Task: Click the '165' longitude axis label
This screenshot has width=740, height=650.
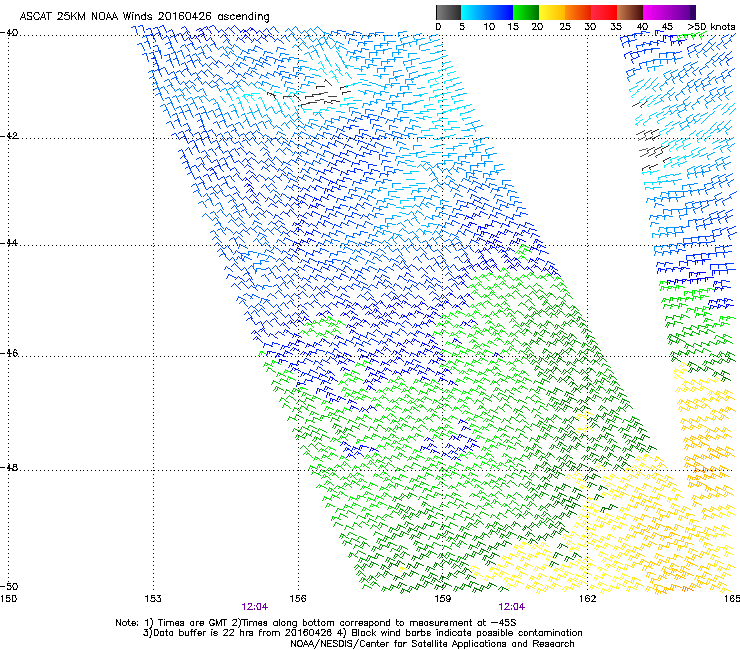Action: point(732,599)
